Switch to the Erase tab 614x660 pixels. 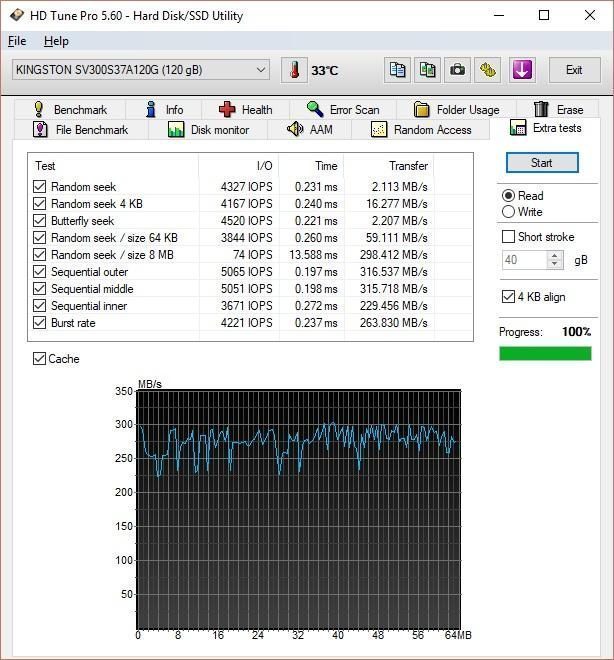pyautogui.click(x=558, y=109)
